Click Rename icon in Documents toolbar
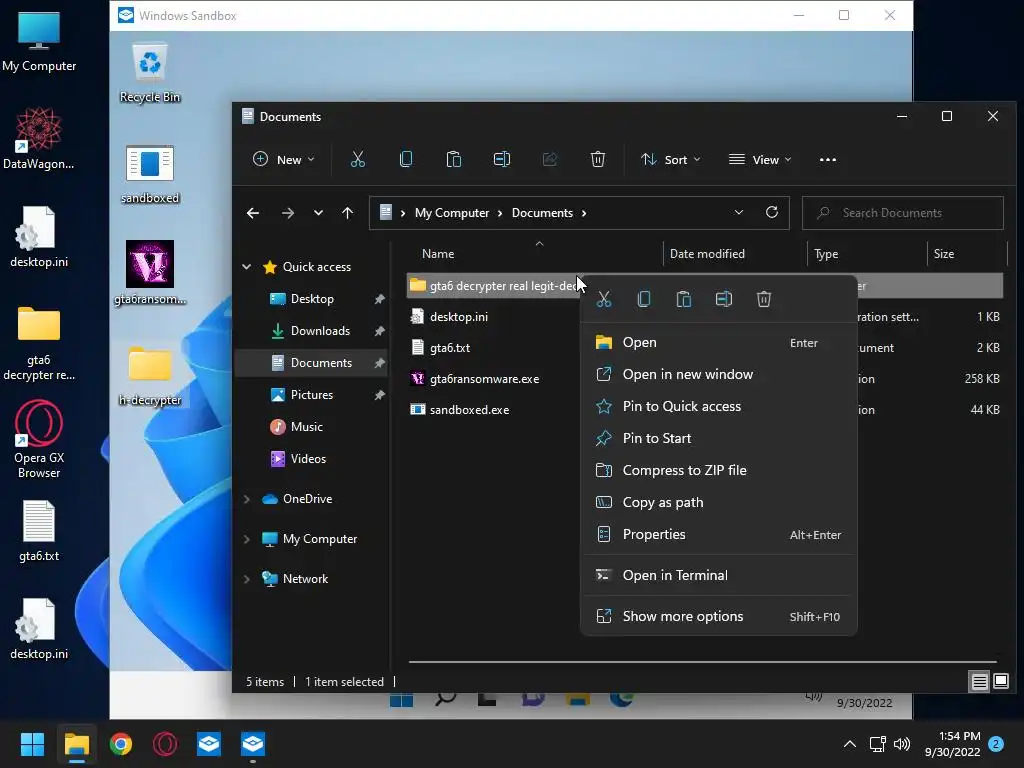 point(502,159)
